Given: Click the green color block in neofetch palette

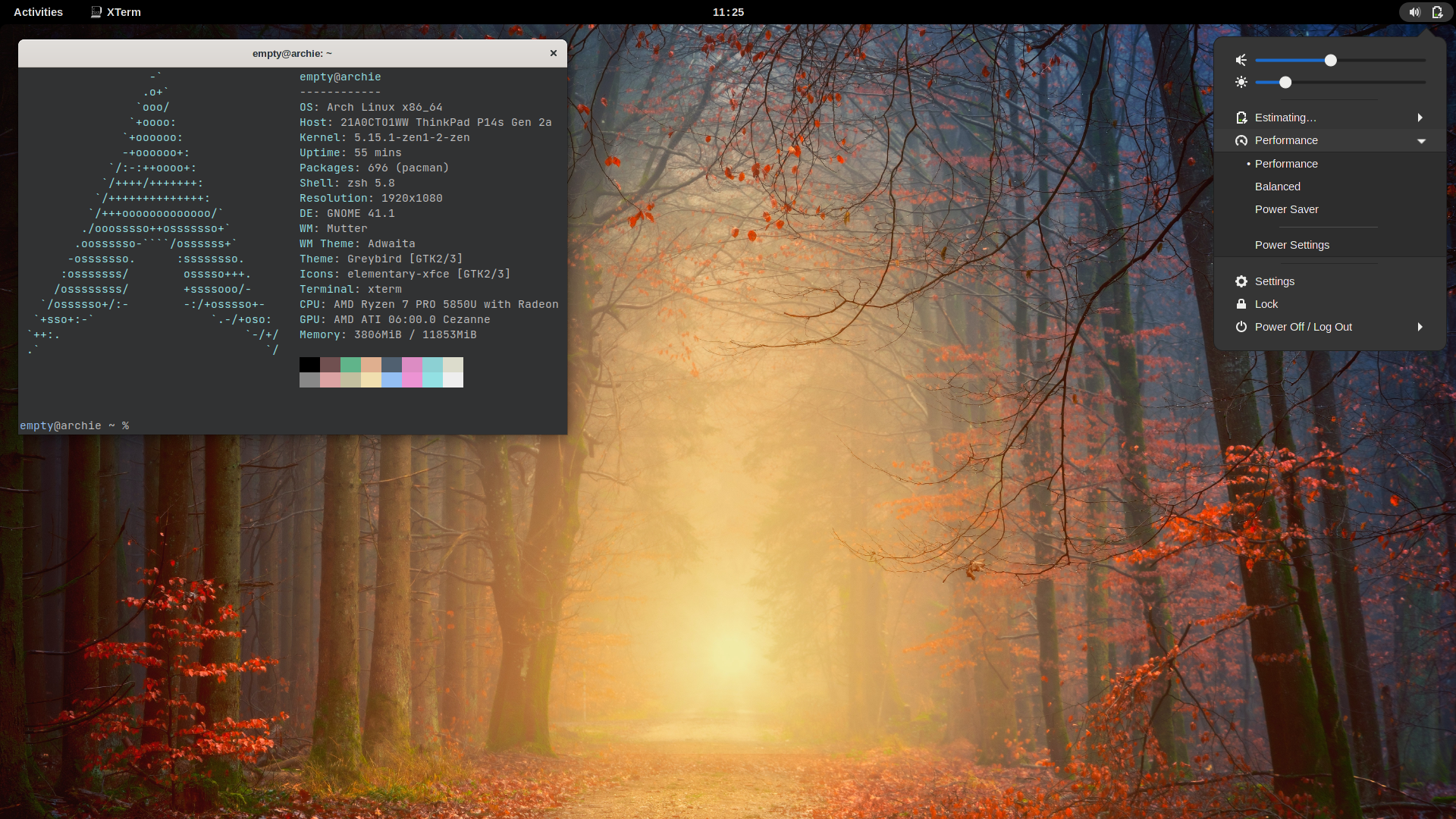Looking at the screenshot, I should tap(350, 365).
